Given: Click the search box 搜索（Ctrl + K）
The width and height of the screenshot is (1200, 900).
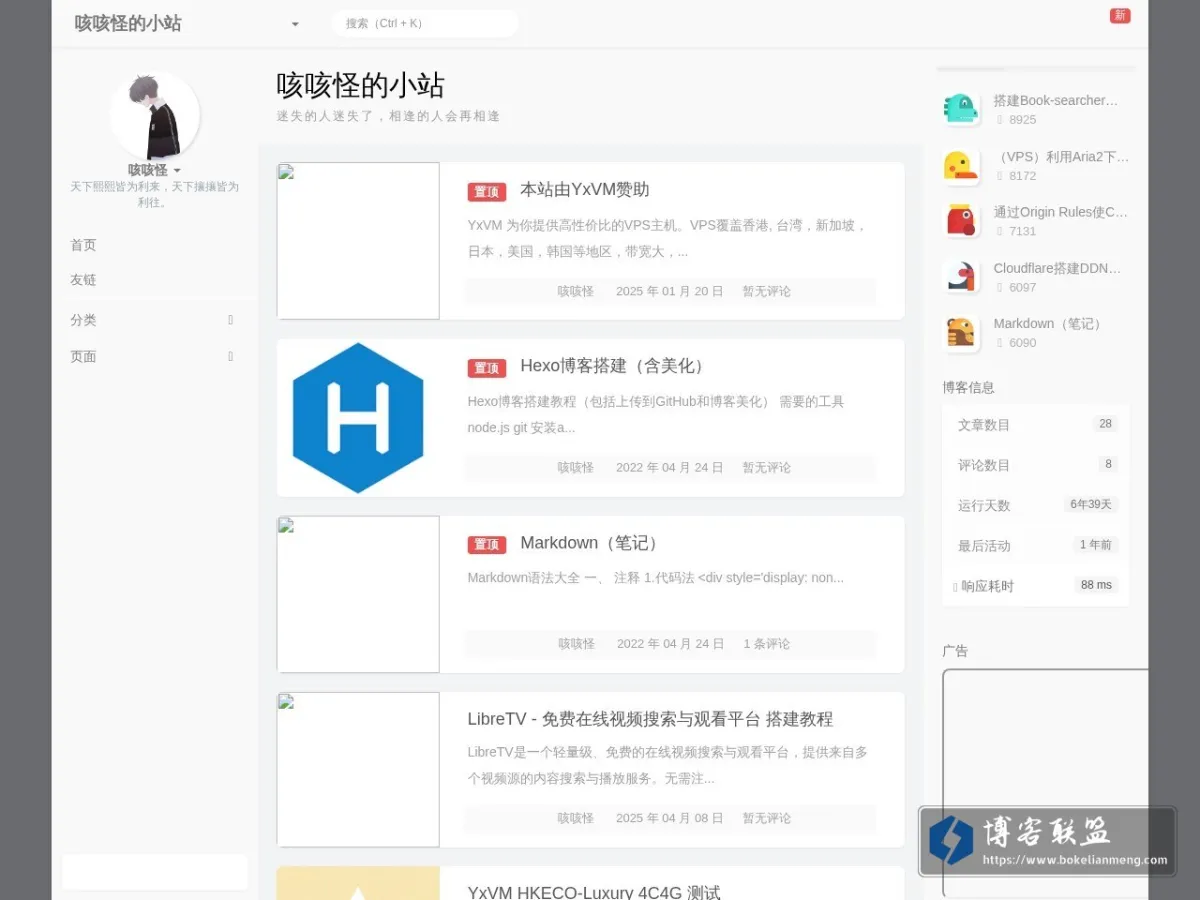Looking at the screenshot, I should [425, 23].
